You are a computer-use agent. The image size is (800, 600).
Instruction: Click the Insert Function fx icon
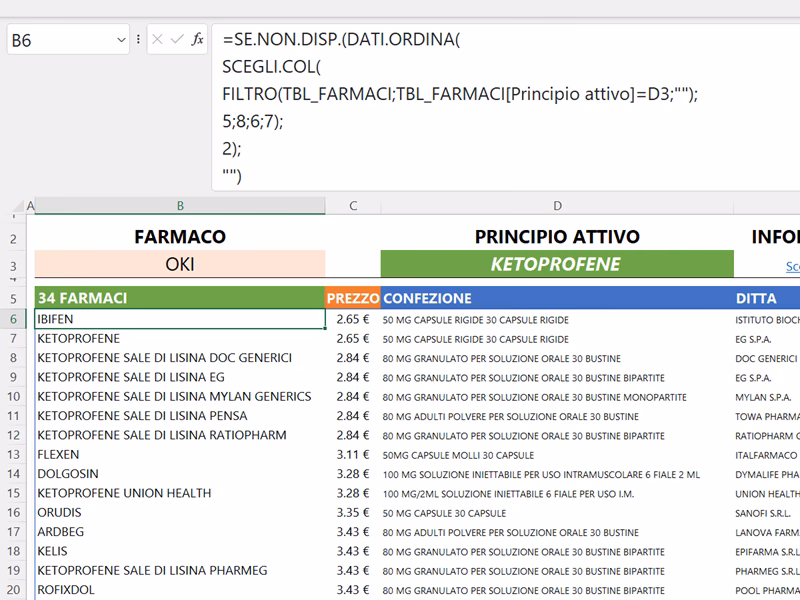198,39
